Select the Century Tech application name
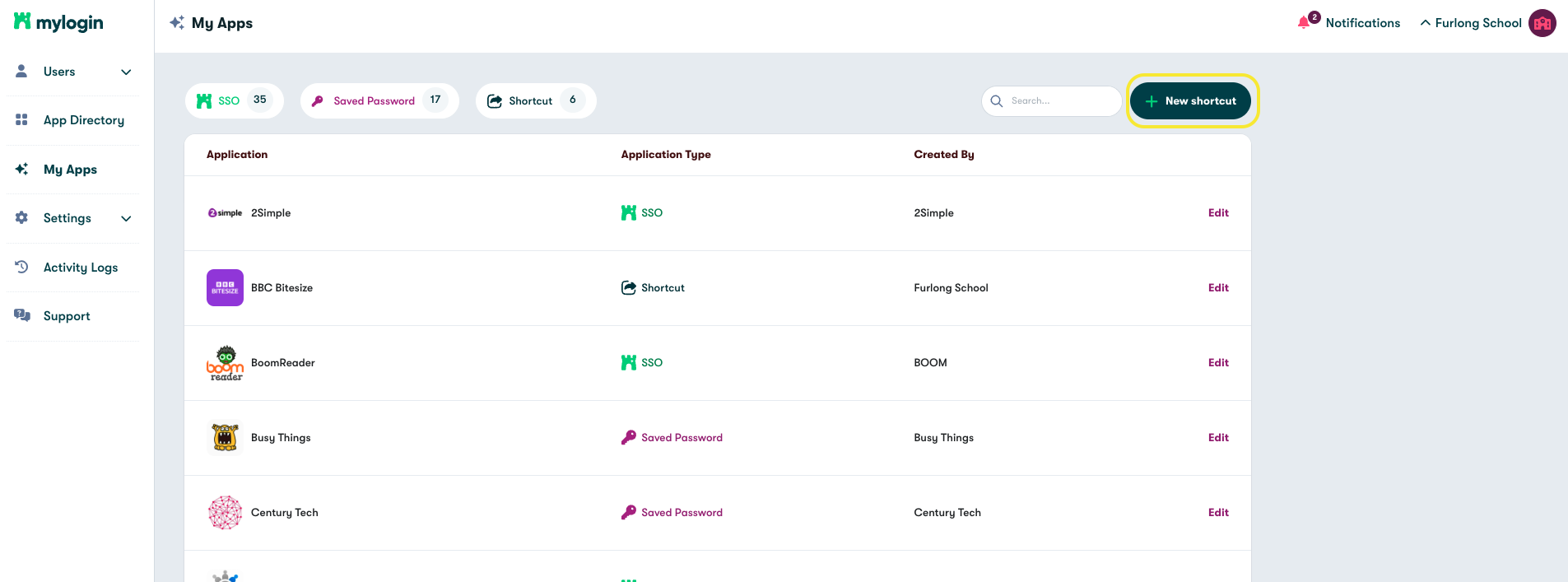This screenshot has height=582, width=1568. [x=285, y=512]
